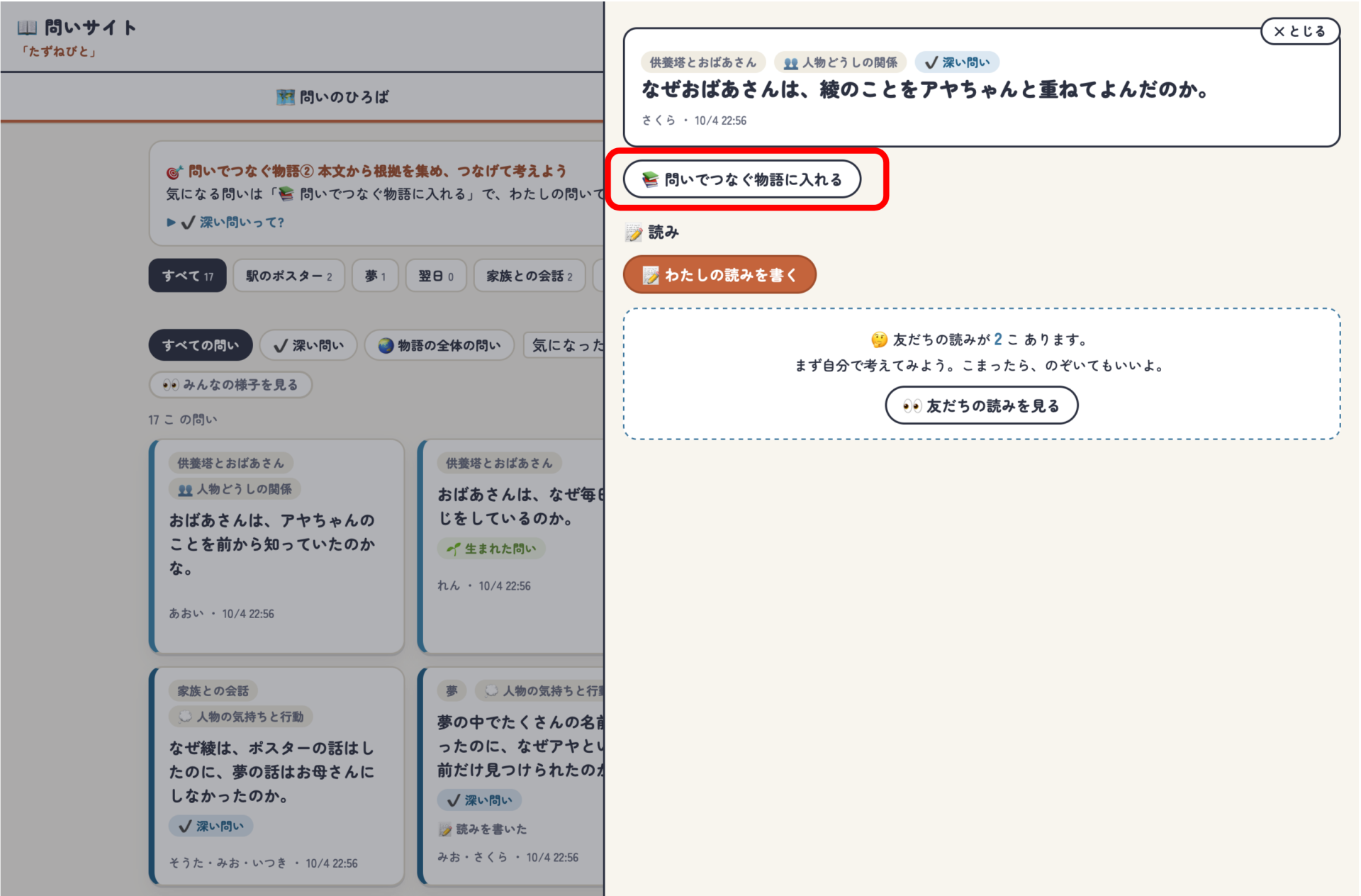Expand the 深い問いって? disclosure
Image resolution: width=1361 pixels, height=896 pixels.
tap(225, 222)
